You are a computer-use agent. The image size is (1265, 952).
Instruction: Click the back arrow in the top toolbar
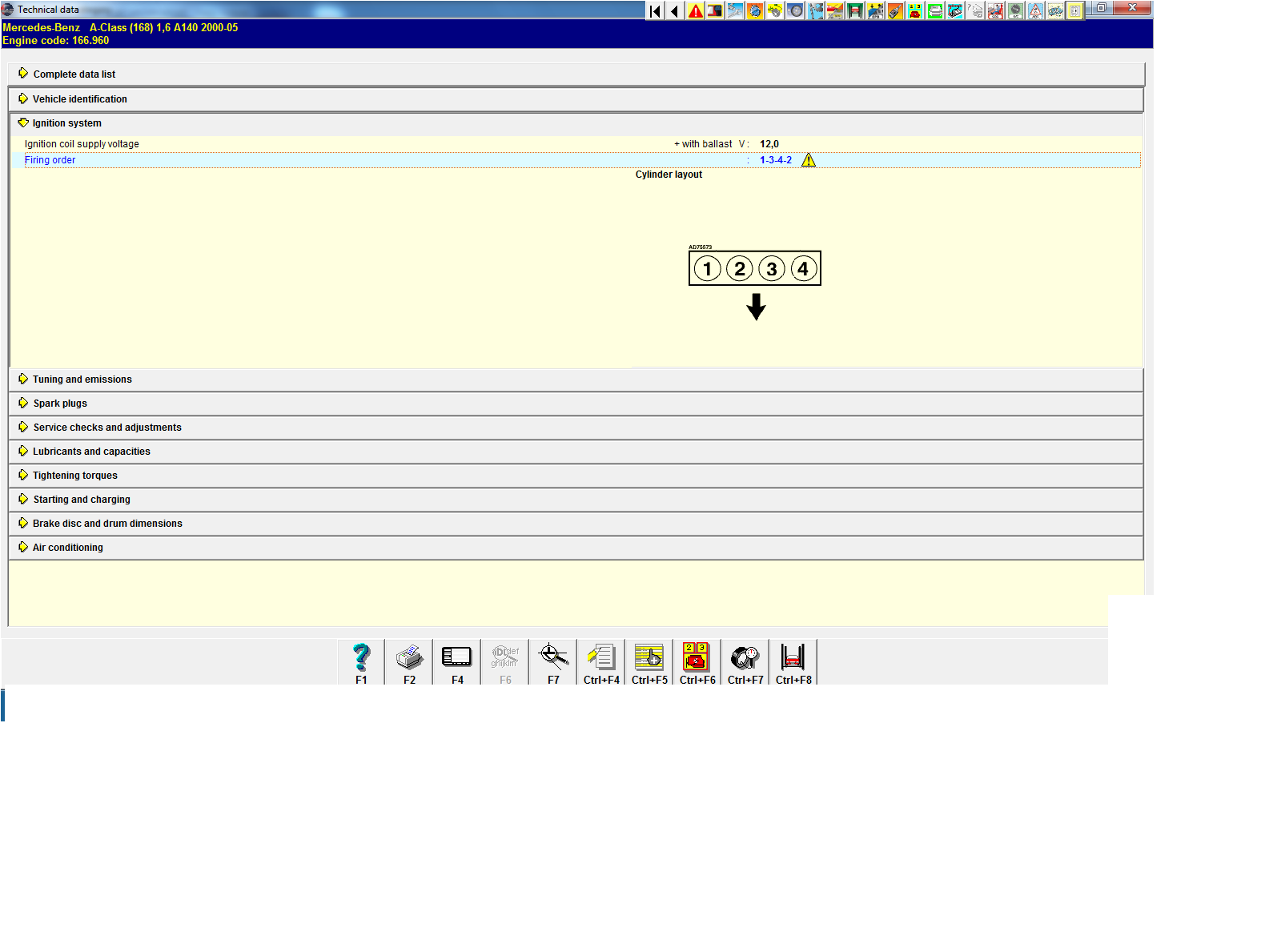pyautogui.click(x=675, y=10)
